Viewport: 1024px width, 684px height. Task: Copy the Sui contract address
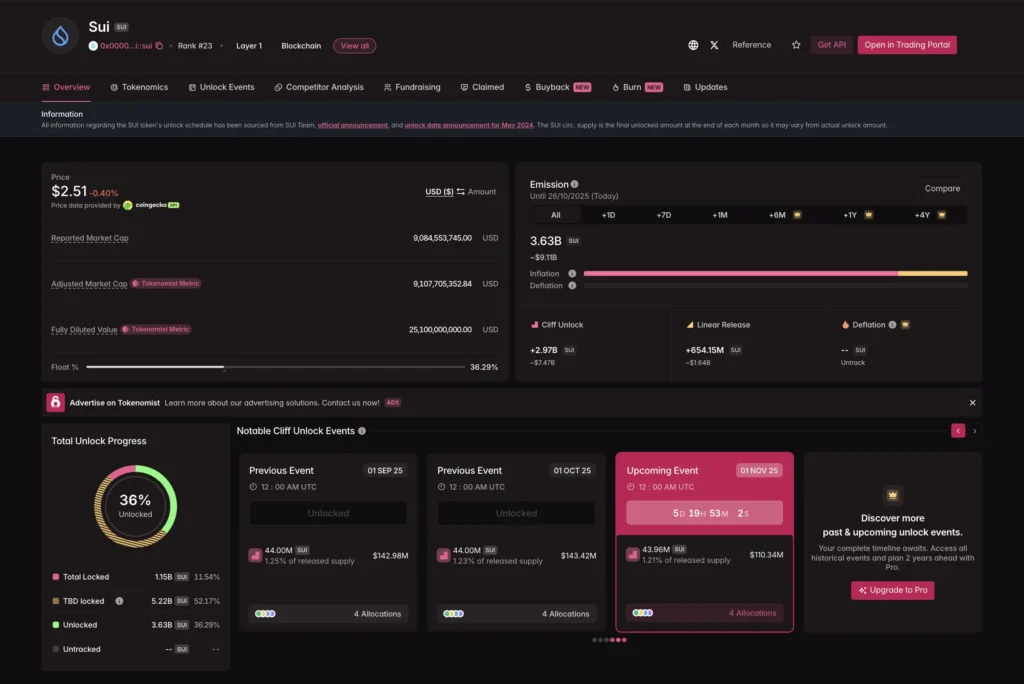coord(159,46)
